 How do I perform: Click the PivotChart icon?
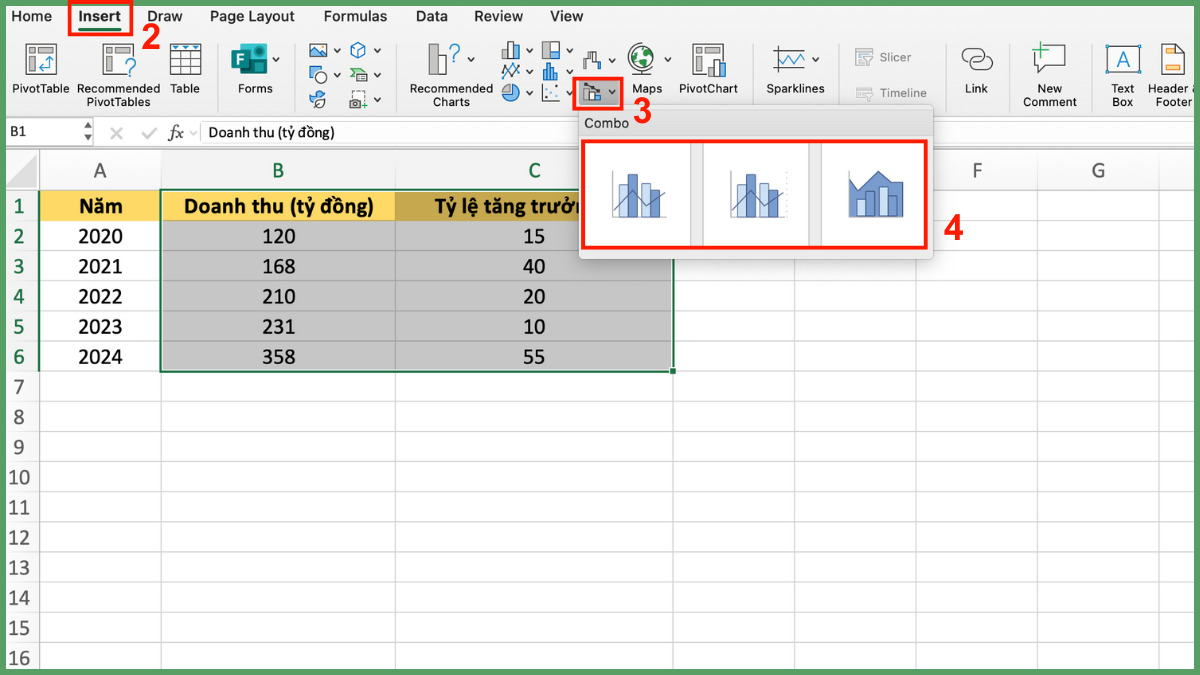point(708,60)
